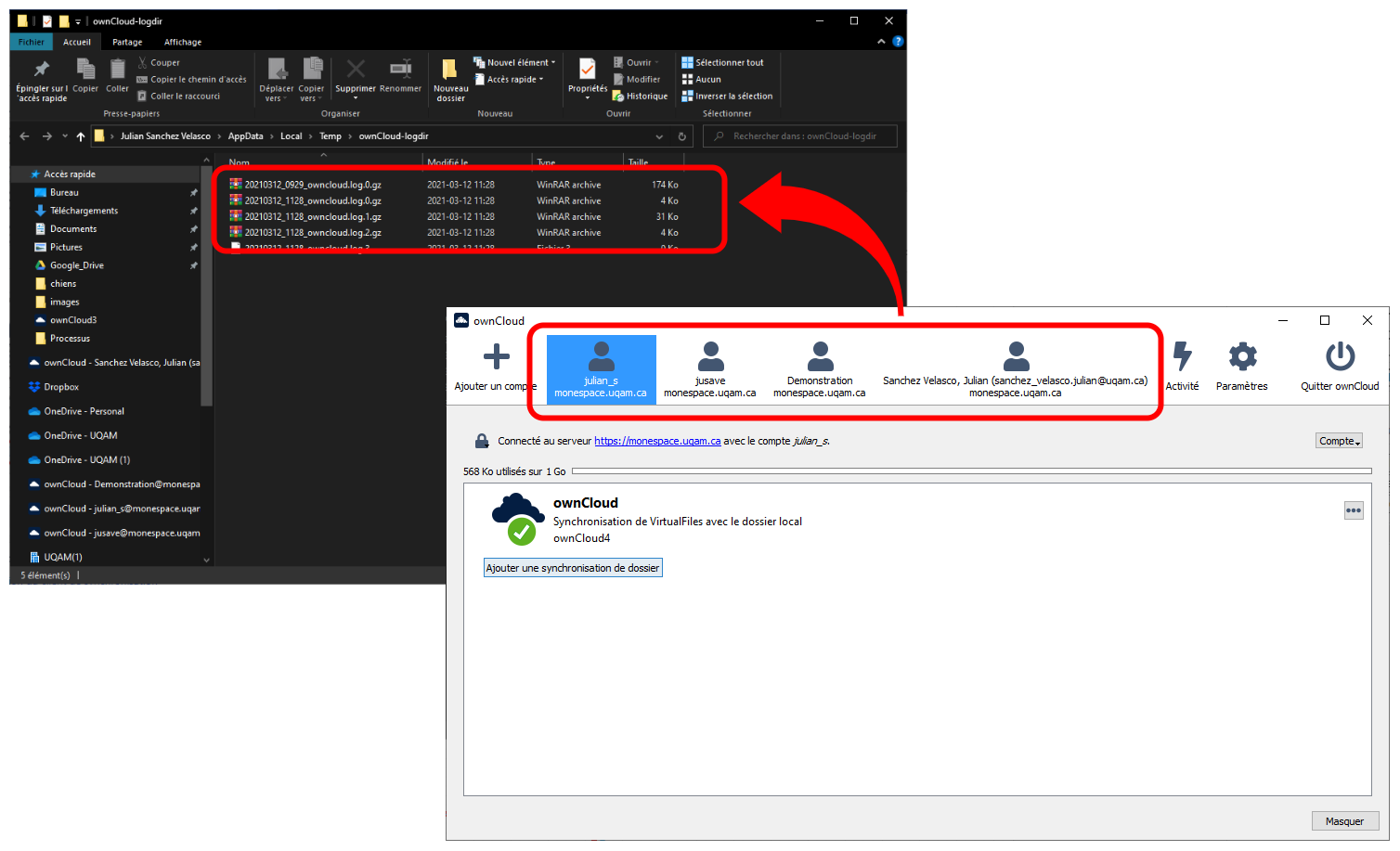Screen dimensions: 1400x851
Task: Click Quitter ownCloud power icon
Action: click(x=1340, y=356)
